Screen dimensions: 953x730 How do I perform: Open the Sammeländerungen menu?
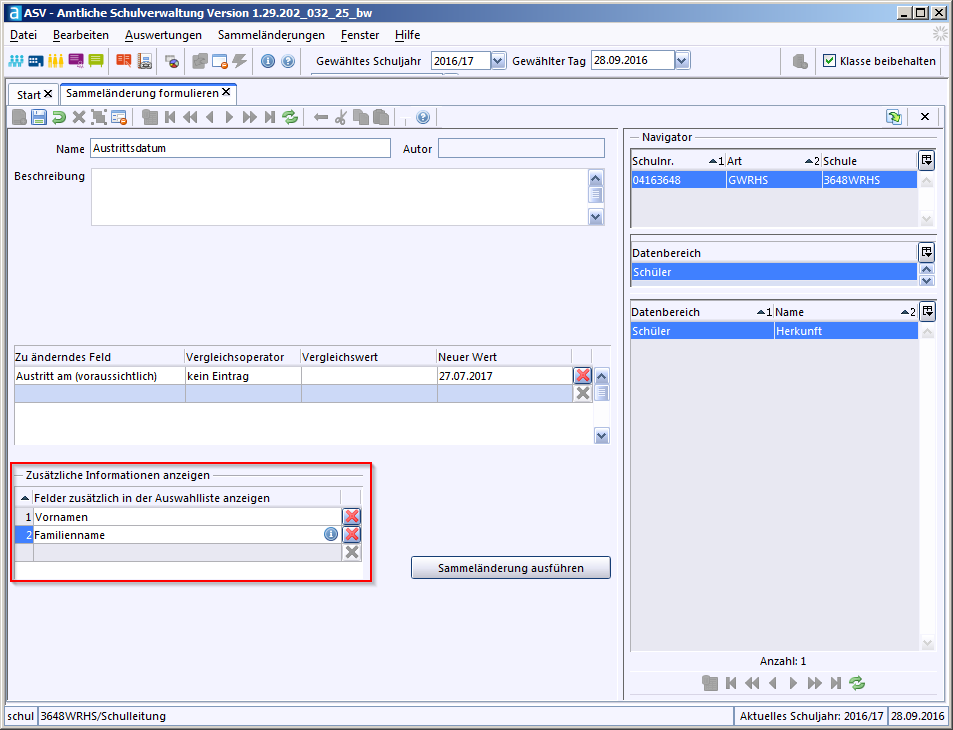point(271,34)
